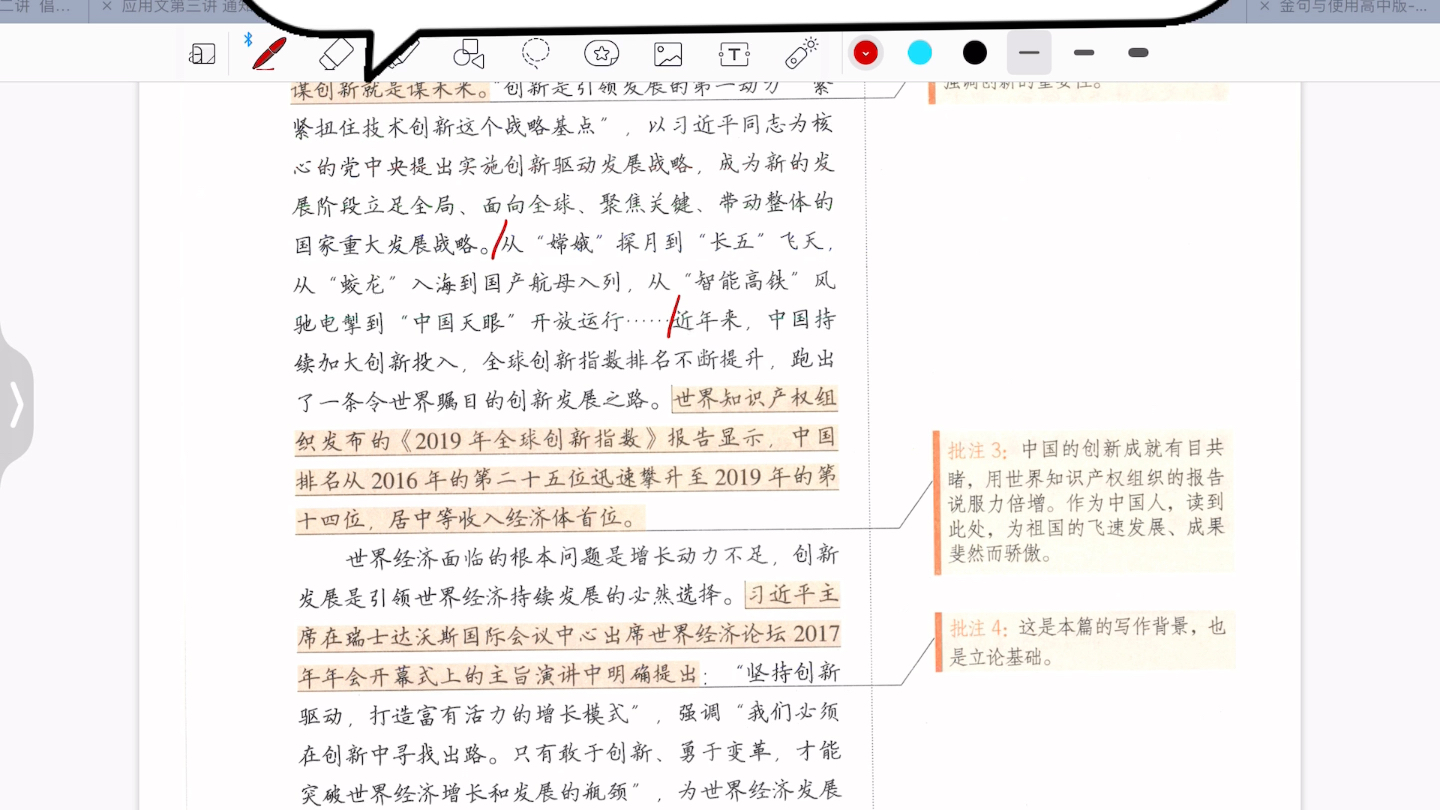Choose the red pen color

coord(866,53)
